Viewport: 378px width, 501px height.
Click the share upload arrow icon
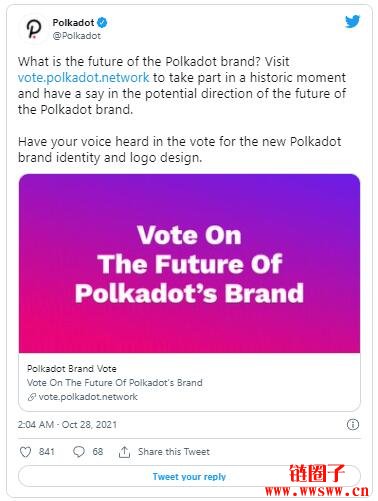(x=124, y=452)
